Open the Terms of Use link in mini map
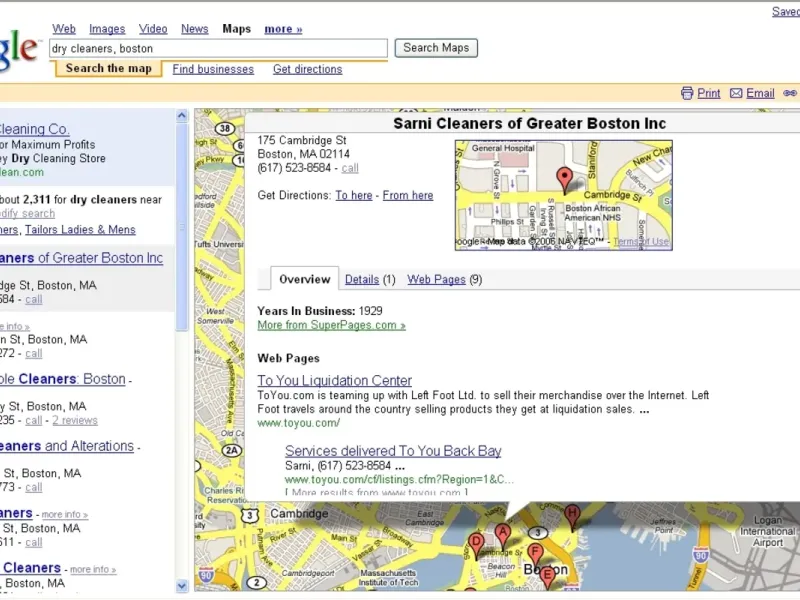This screenshot has width=800, height=600. pos(641,241)
